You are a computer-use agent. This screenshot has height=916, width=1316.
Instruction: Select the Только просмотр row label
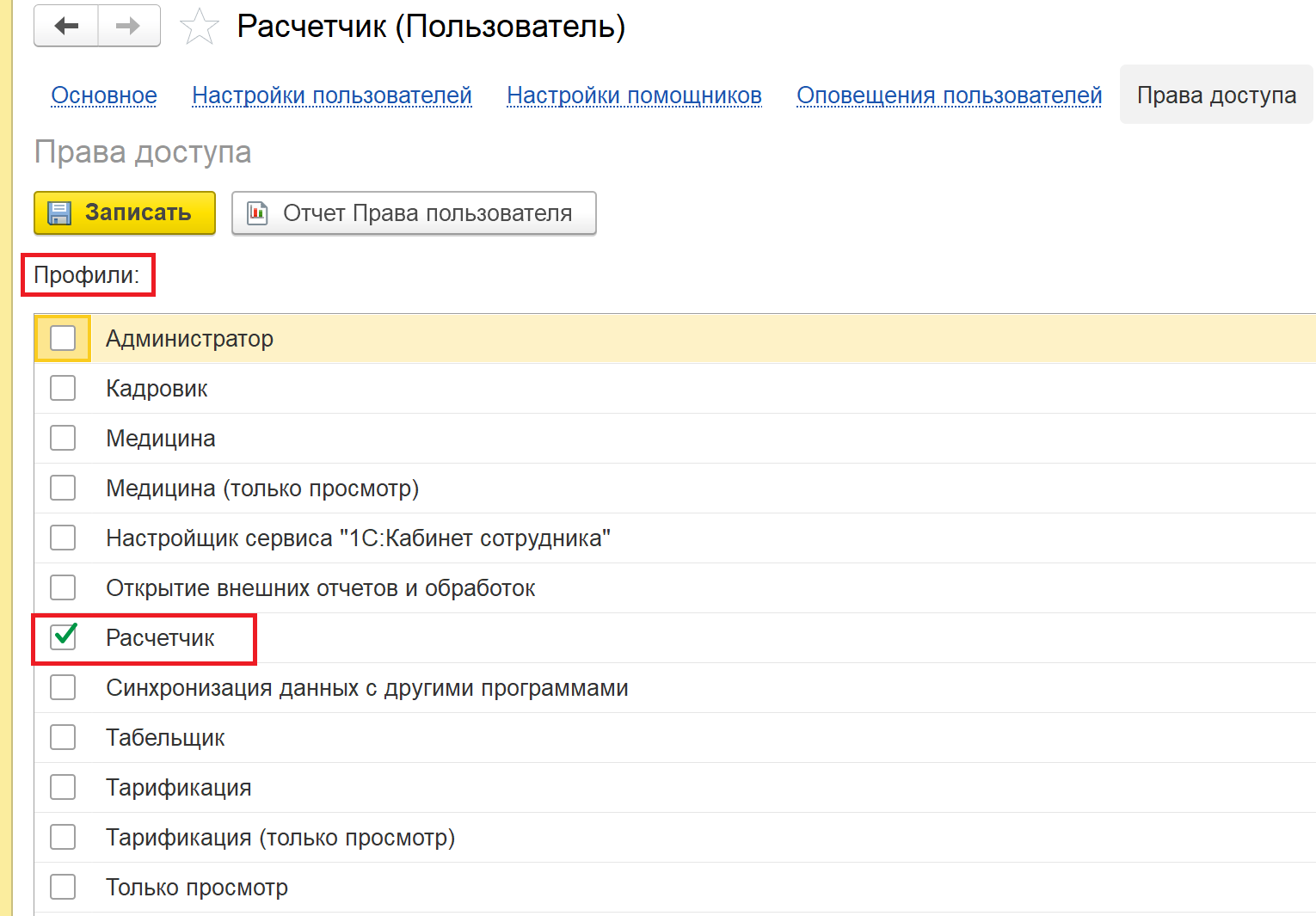[197, 888]
